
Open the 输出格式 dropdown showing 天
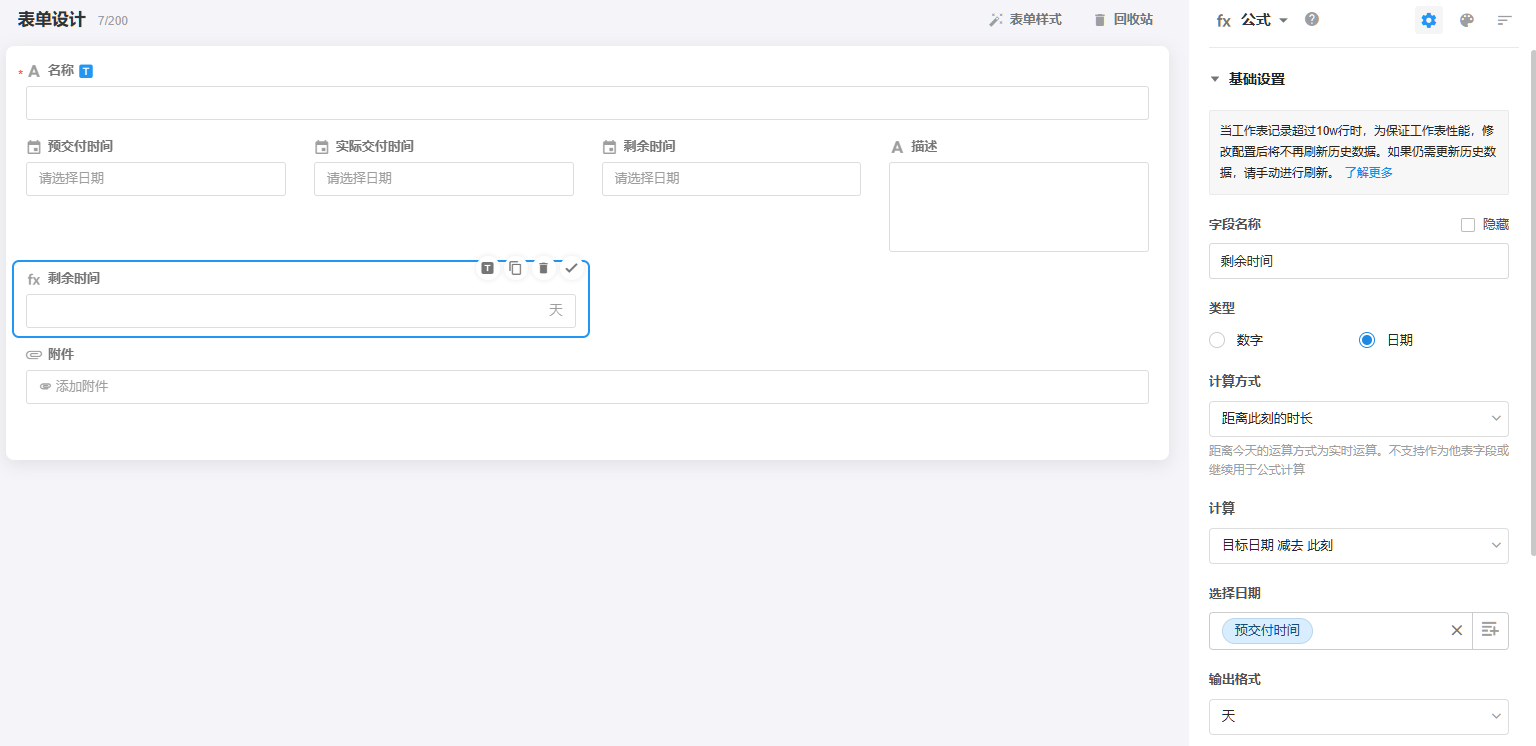(x=1358, y=716)
